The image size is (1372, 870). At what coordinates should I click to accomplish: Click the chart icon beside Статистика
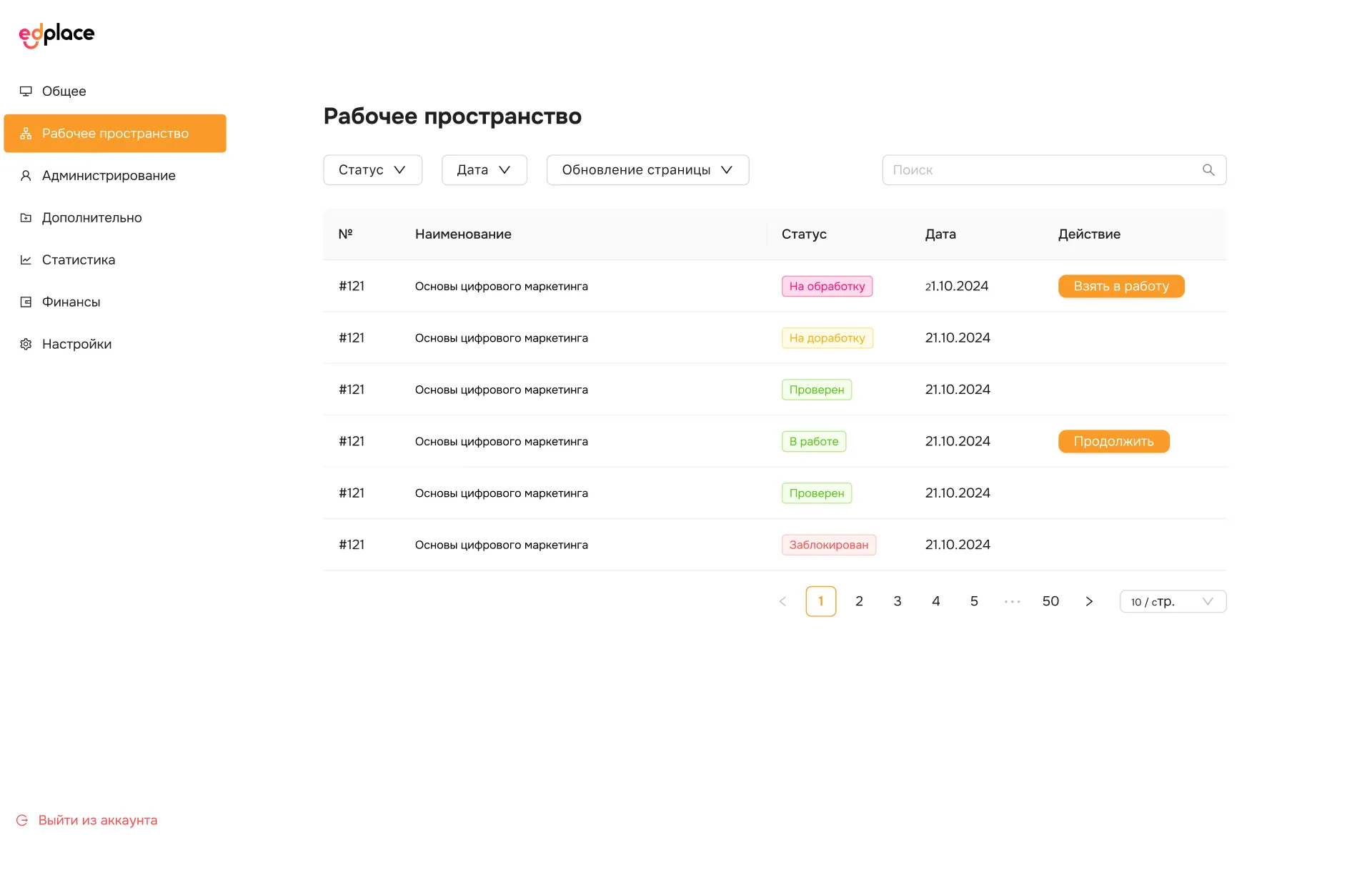26,259
